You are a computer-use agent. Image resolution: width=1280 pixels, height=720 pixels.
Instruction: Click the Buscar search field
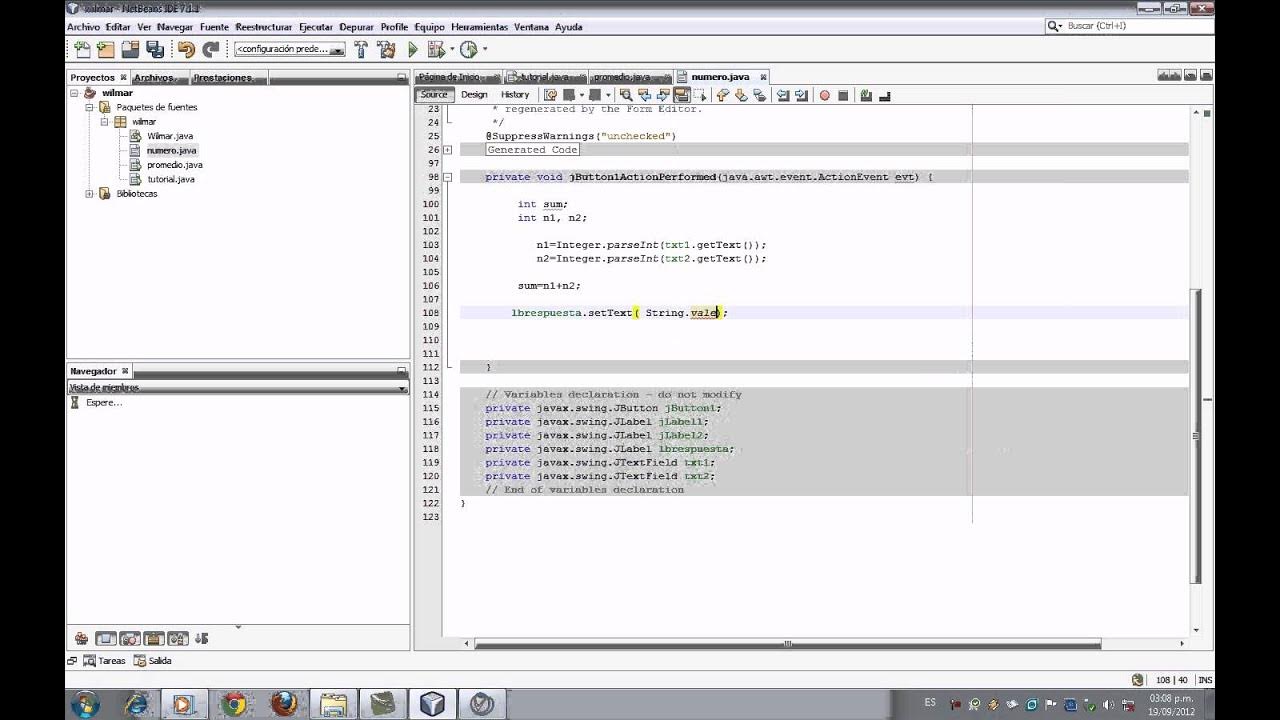click(x=1129, y=26)
